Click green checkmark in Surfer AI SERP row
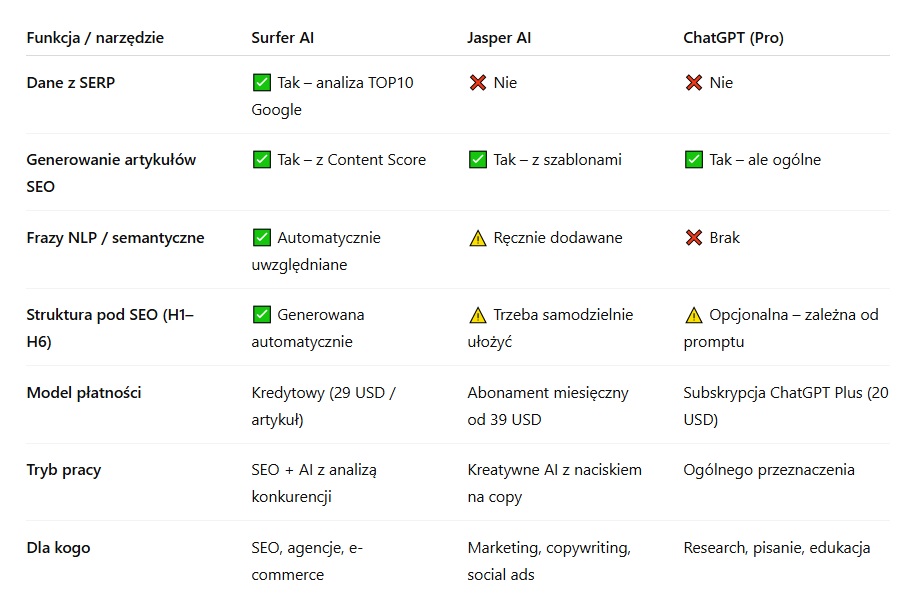The image size is (914, 600). click(x=262, y=83)
